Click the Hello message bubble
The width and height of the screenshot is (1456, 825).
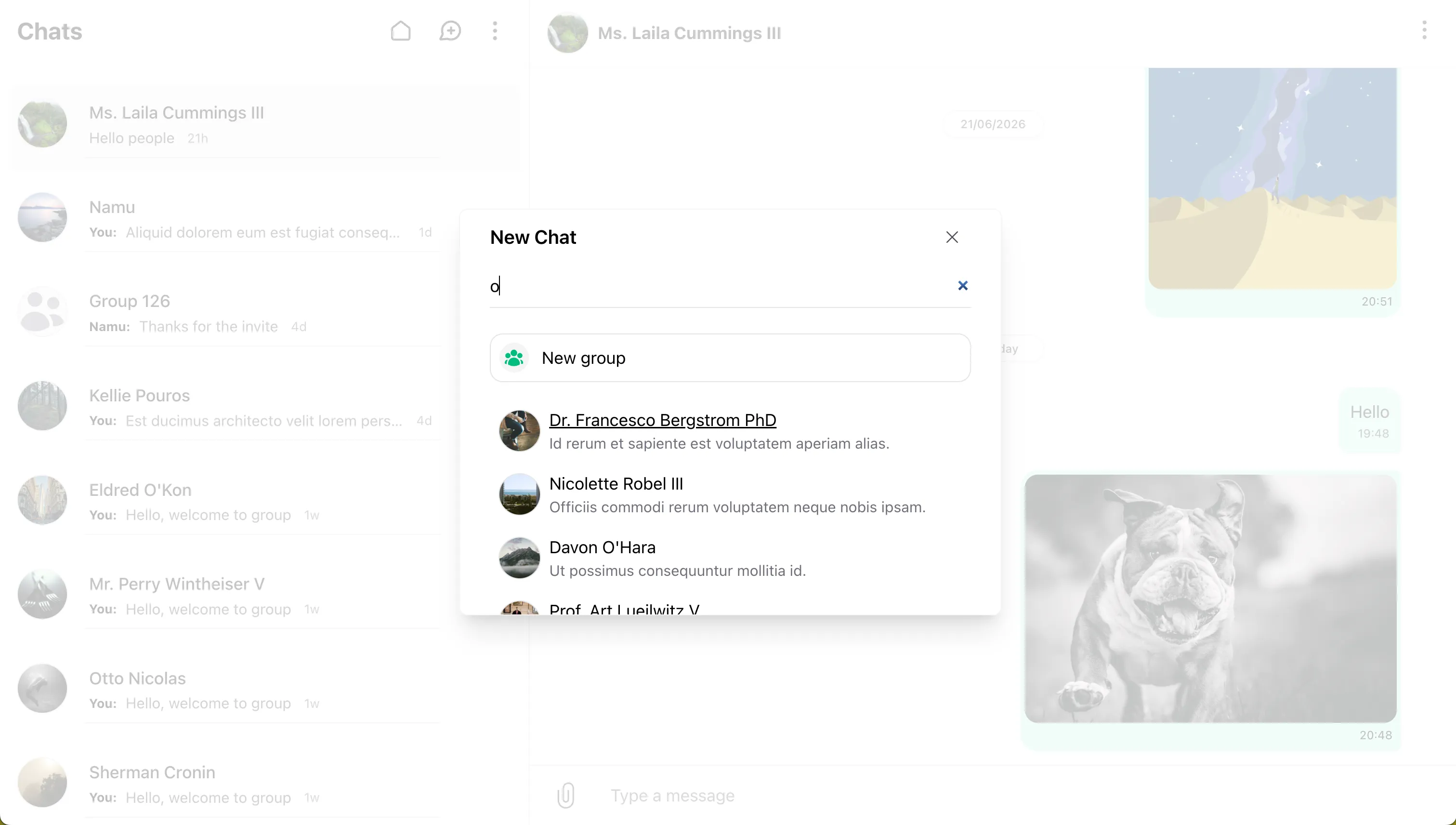[1369, 420]
